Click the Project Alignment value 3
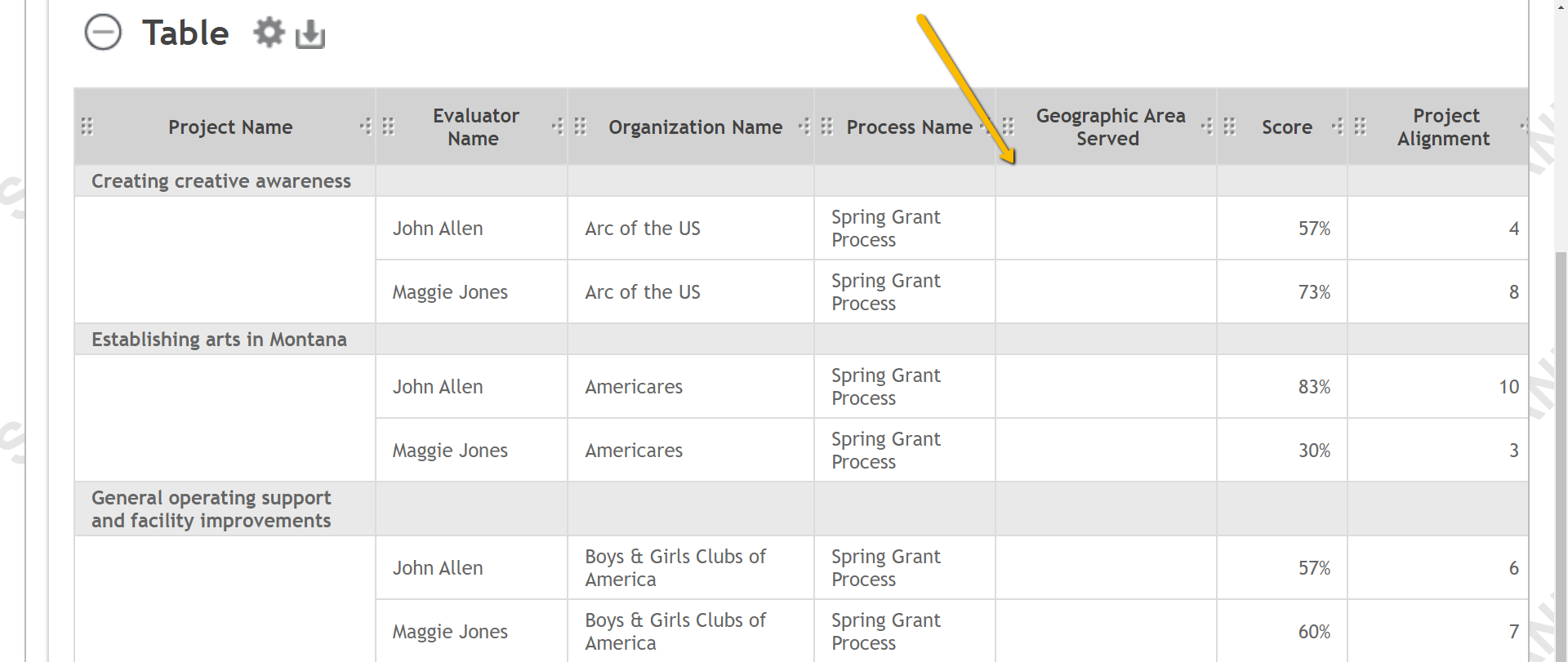Image resolution: width=1568 pixels, height=662 pixels. (x=1514, y=451)
